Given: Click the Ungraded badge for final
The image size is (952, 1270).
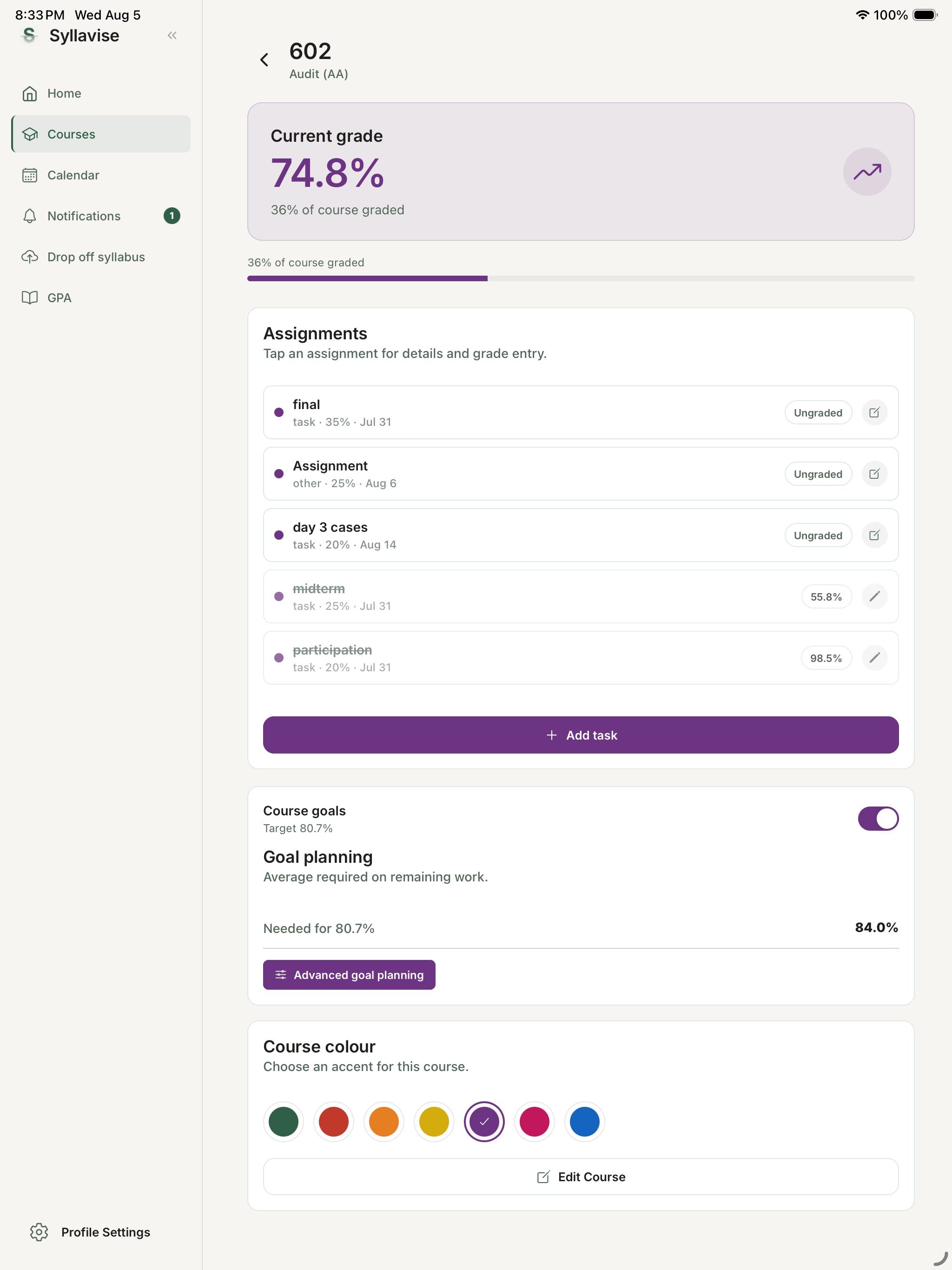Looking at the screenshot, I should [818, 413].
